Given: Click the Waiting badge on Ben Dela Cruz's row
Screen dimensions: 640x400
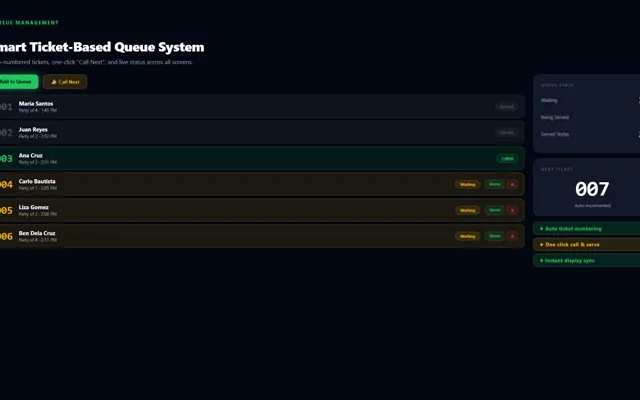Looking at the screenshot, I should click(468, 236).
